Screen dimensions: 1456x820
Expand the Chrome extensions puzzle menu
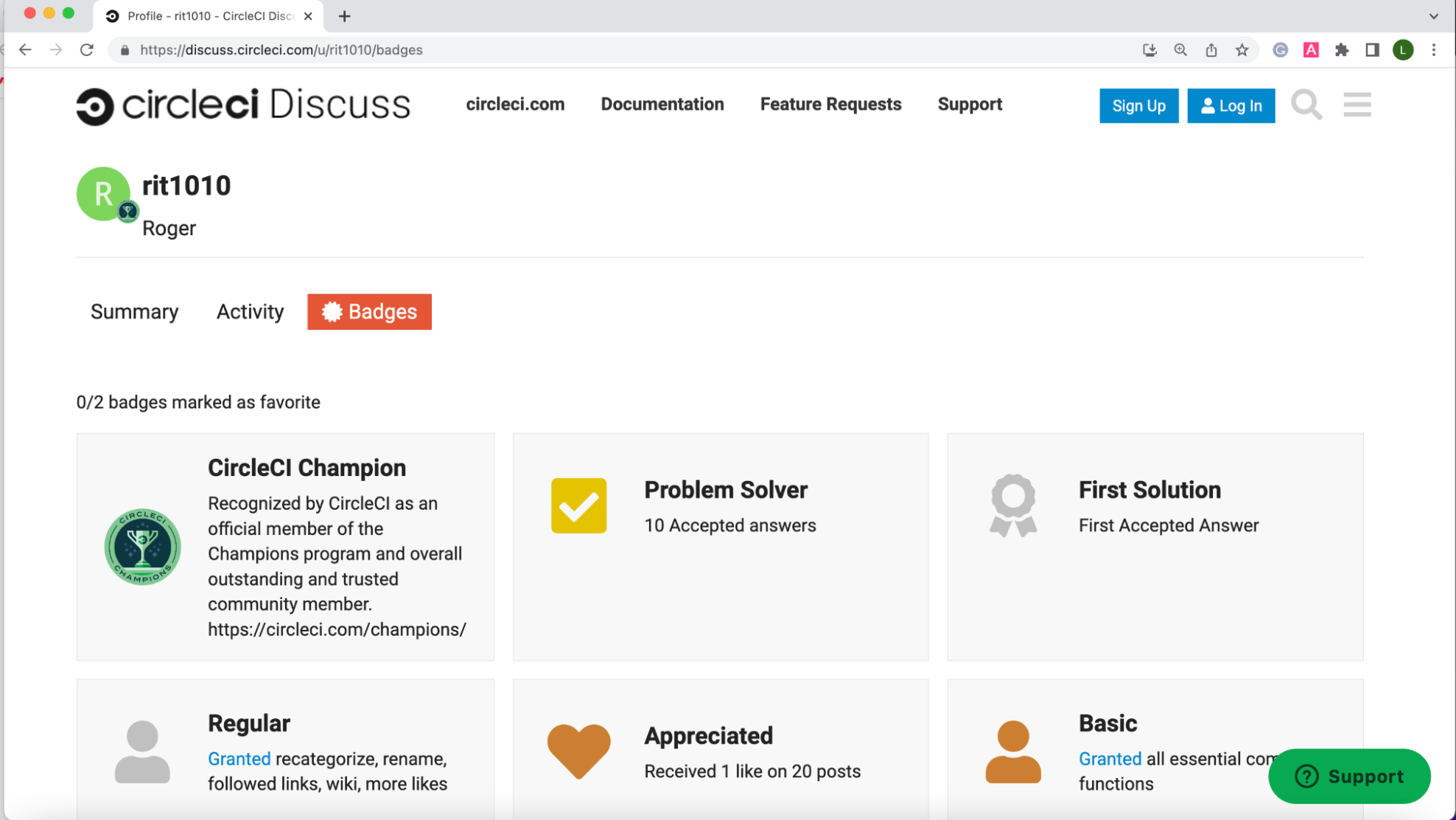coord(1343,49)
